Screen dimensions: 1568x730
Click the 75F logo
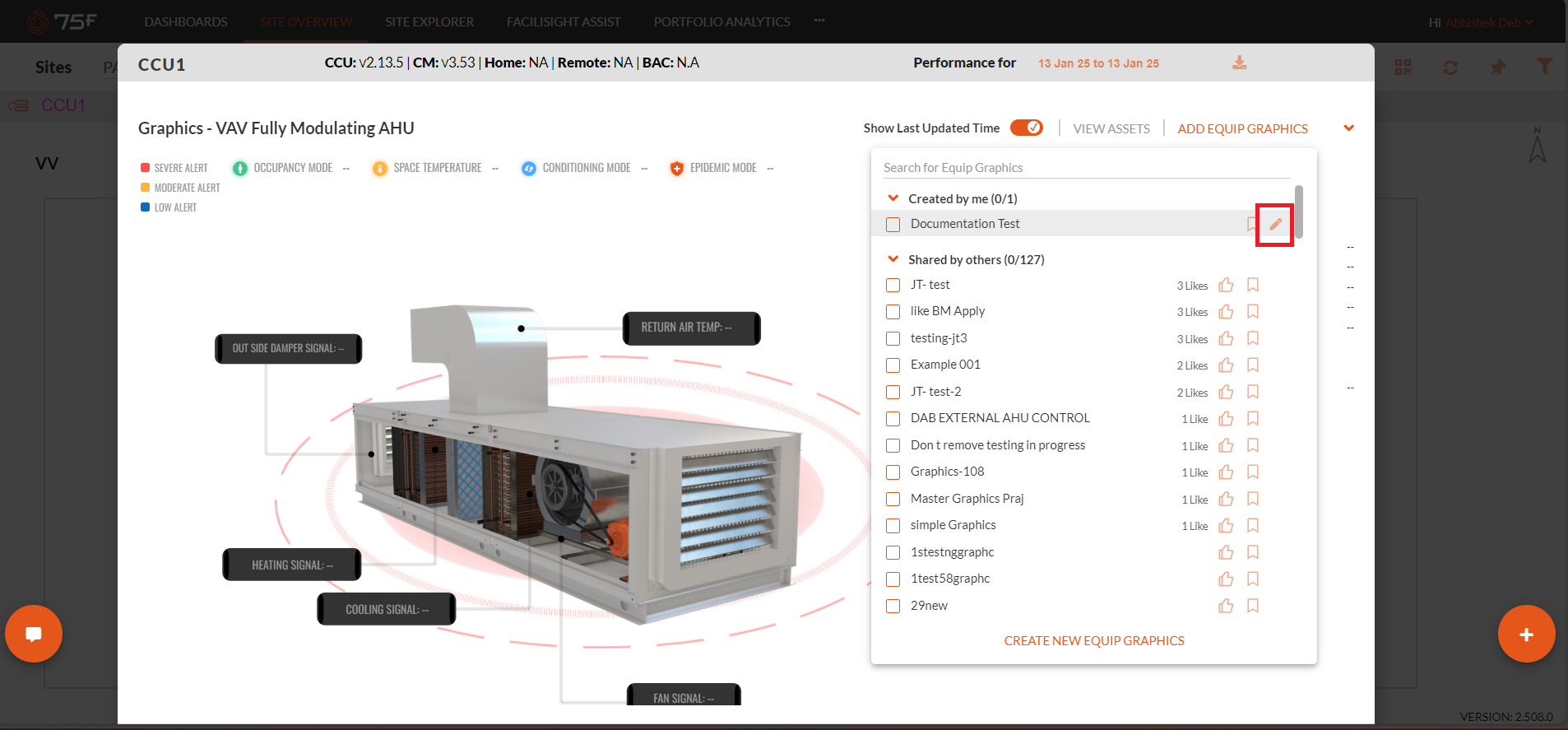pos(62,21)
